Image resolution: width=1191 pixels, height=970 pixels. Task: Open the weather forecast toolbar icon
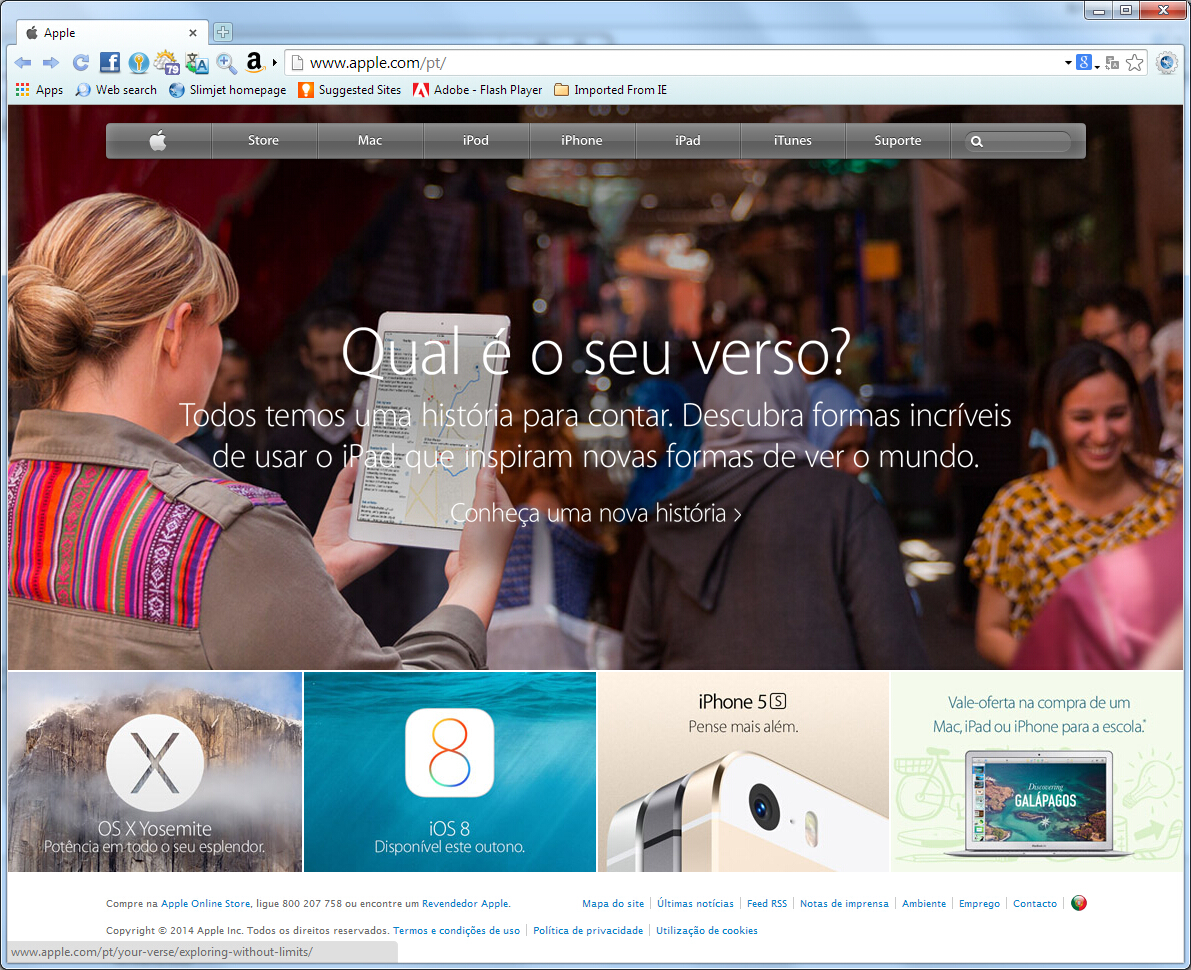point(167,62)
